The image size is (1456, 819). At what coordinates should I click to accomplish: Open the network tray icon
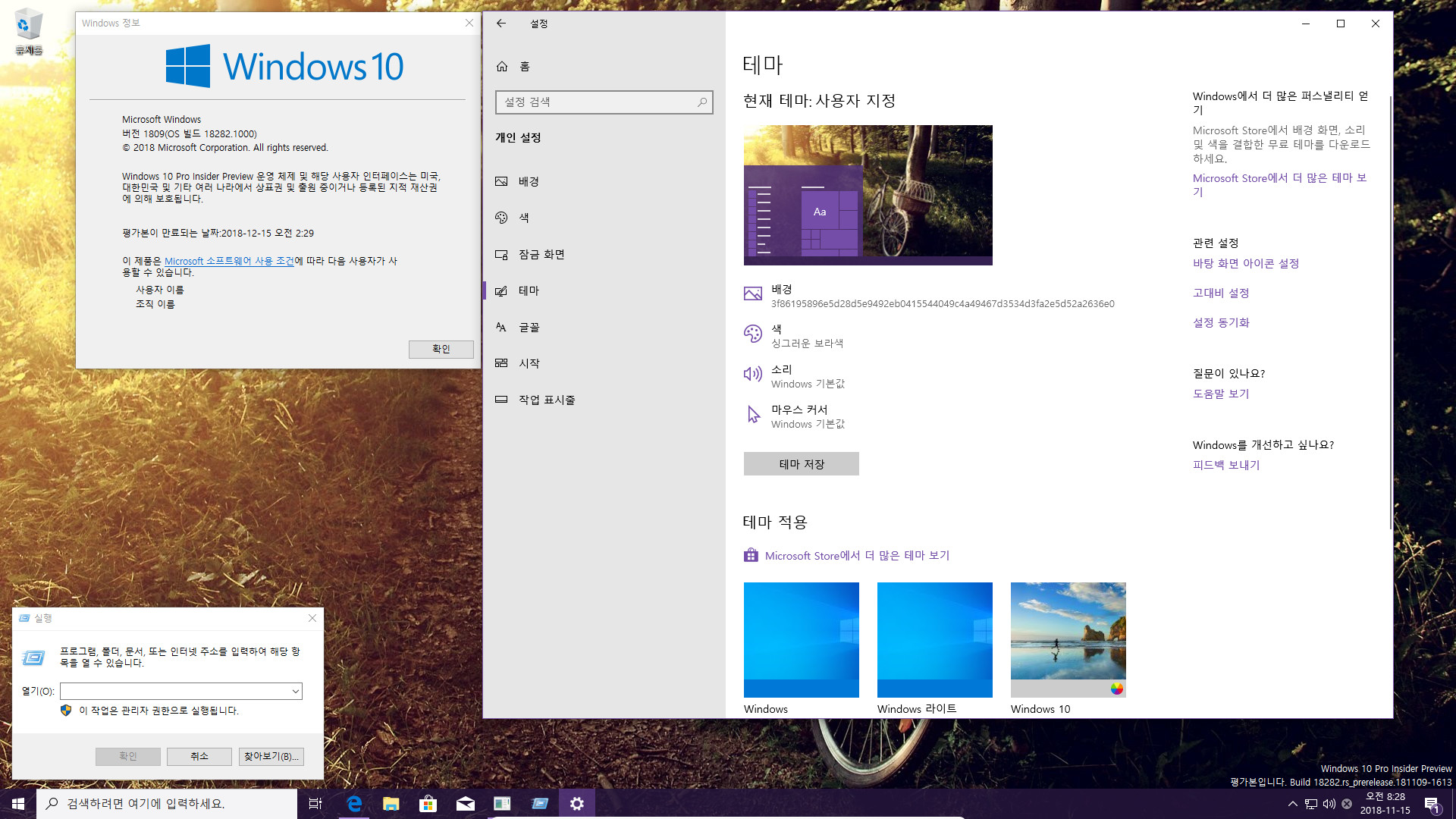[x=1310, y=803]
